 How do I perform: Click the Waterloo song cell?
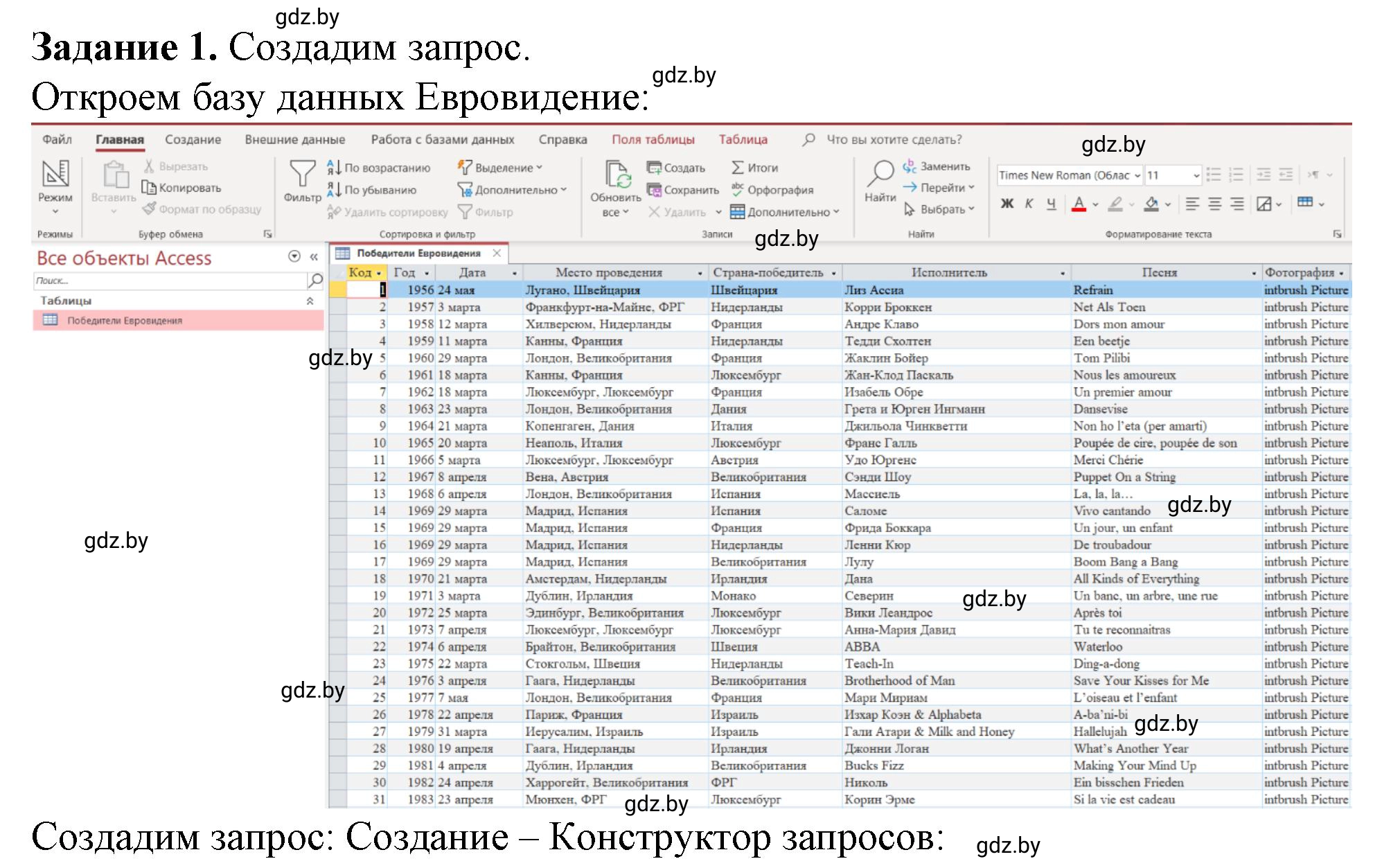pyautogui.click(x=1167, y=646)
